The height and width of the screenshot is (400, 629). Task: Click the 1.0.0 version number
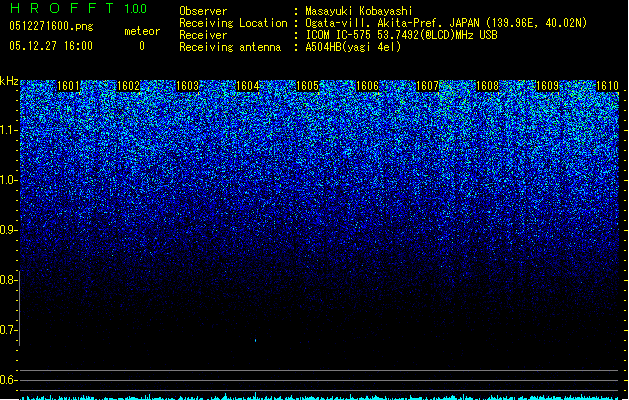(x=135, y=9)
